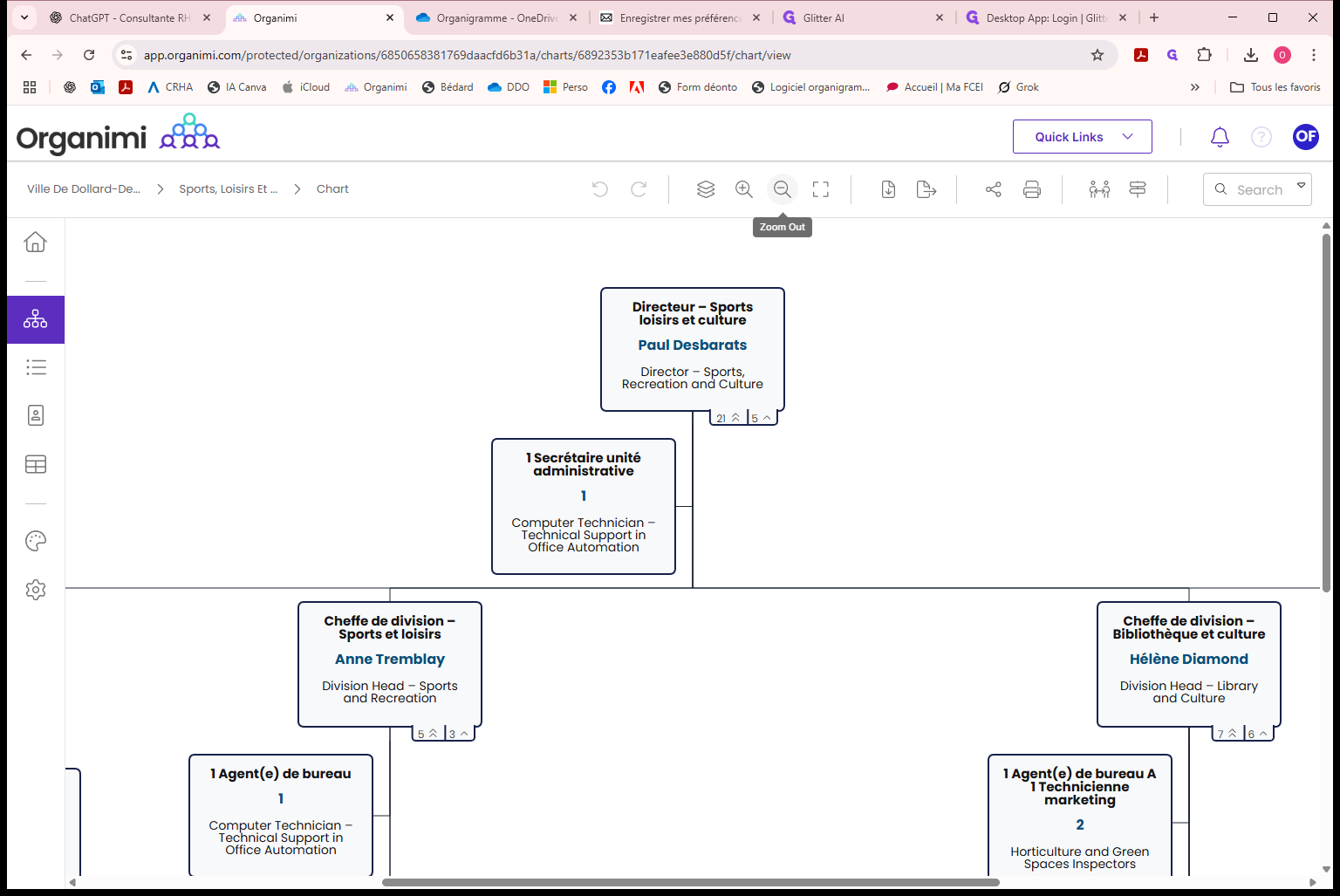This screenshot has height=896, width=1340.
Task: Open the list view sidebar icon
Action: [36, 367]
